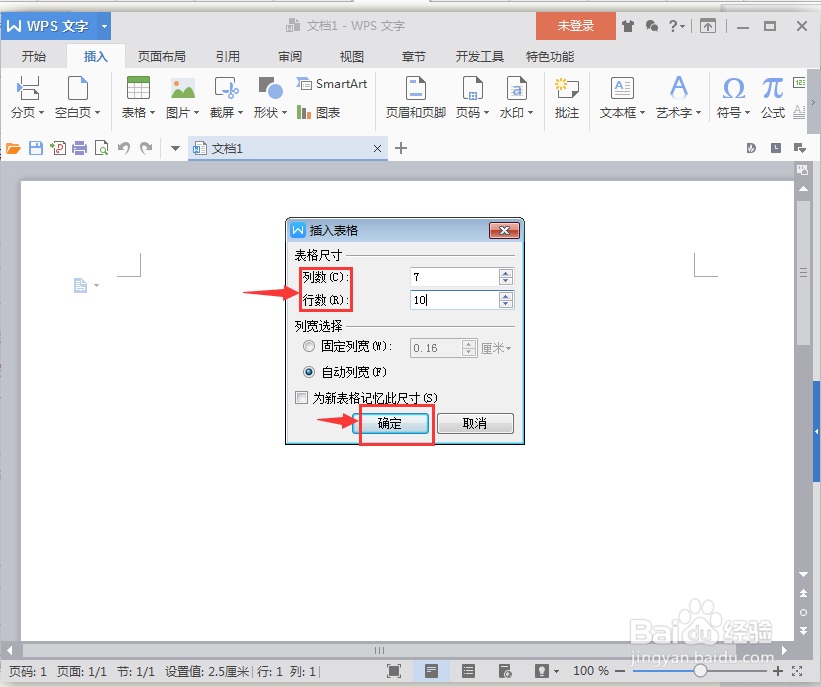Image resolution: width=821 pixels, height=687 pixels.
Task: Close the 插入表格 dialog
Action: pos(504,230)
